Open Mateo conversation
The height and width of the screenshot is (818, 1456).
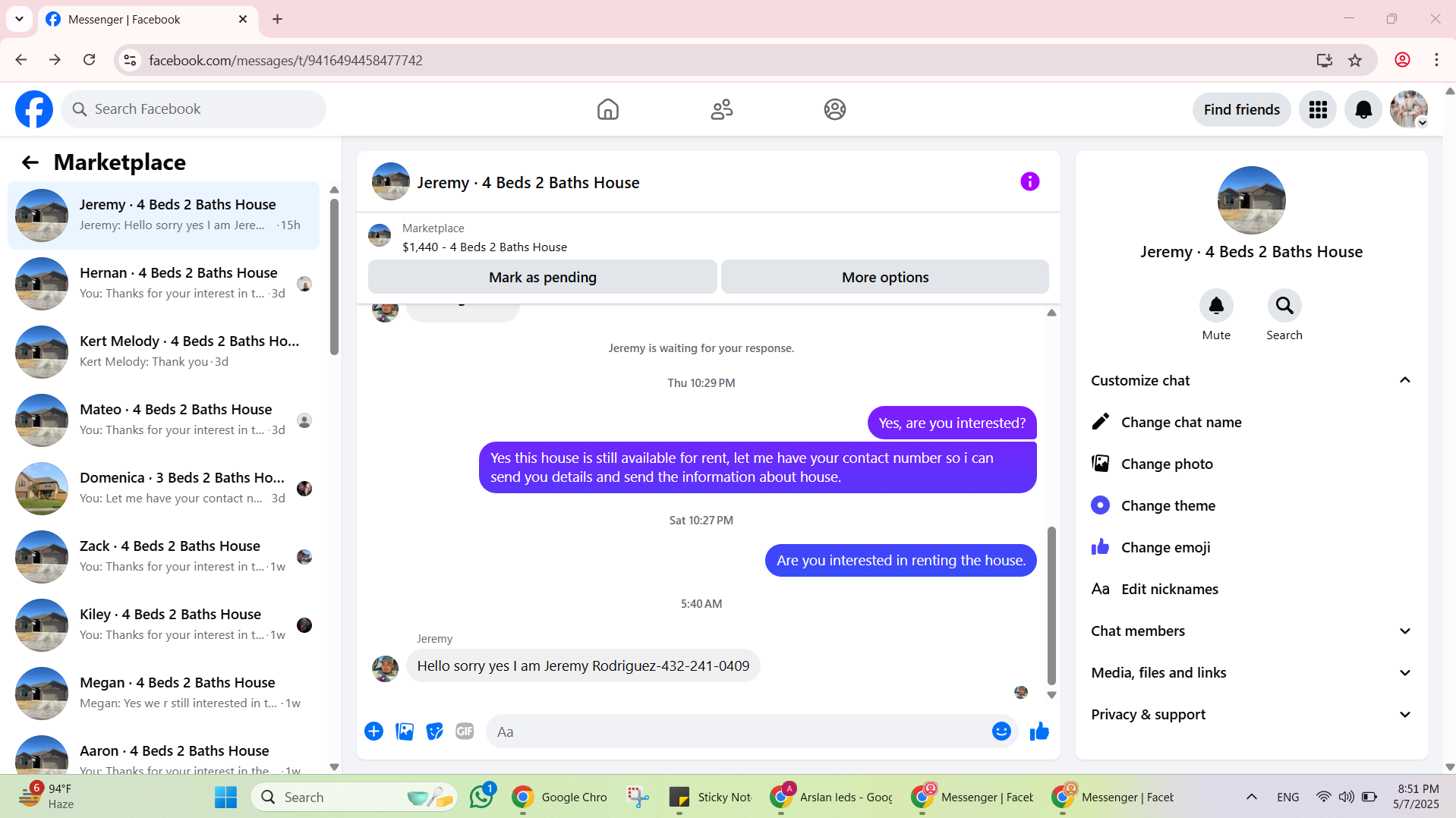click(x=163, y=420)
